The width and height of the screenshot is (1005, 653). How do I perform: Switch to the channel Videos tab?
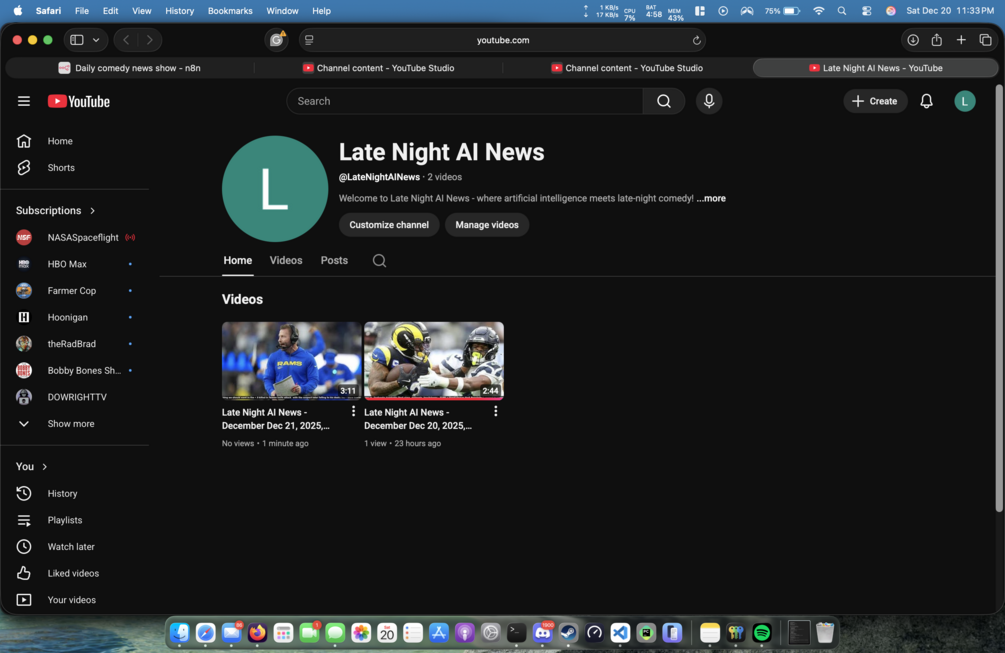[286, 260]
